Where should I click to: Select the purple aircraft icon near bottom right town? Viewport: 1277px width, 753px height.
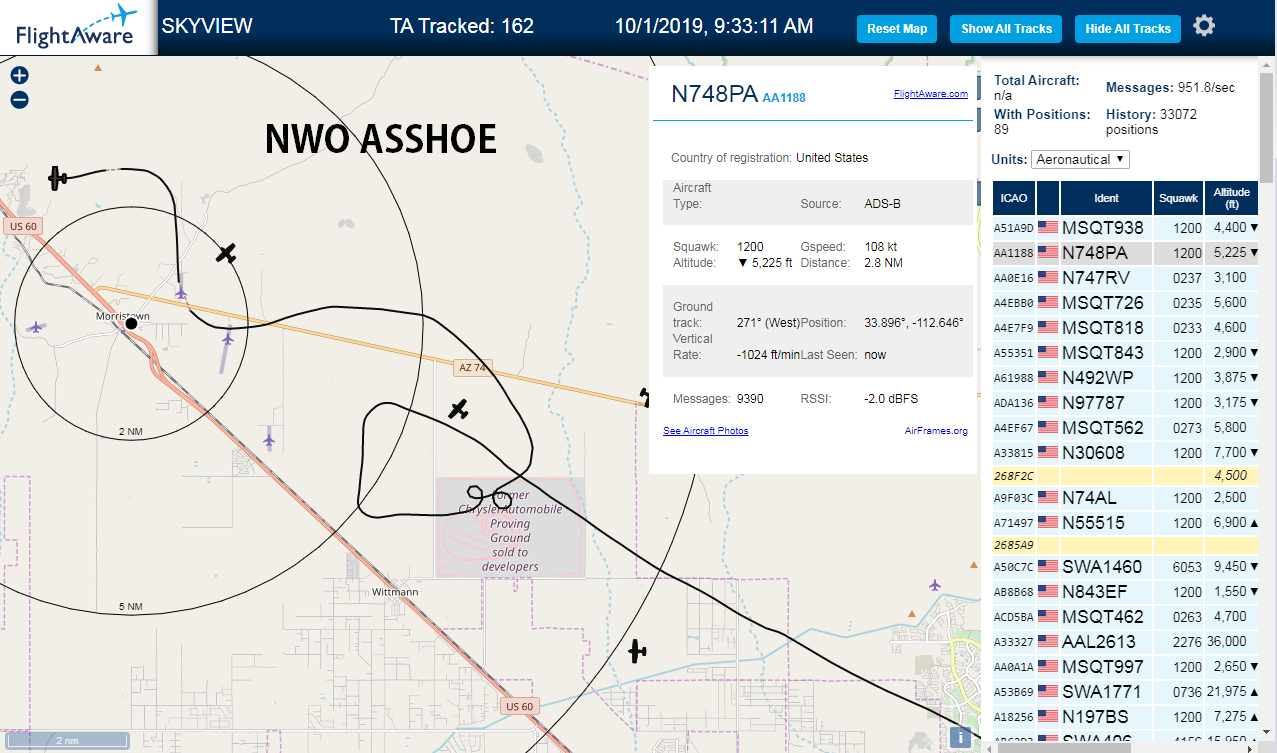[935, 585]
